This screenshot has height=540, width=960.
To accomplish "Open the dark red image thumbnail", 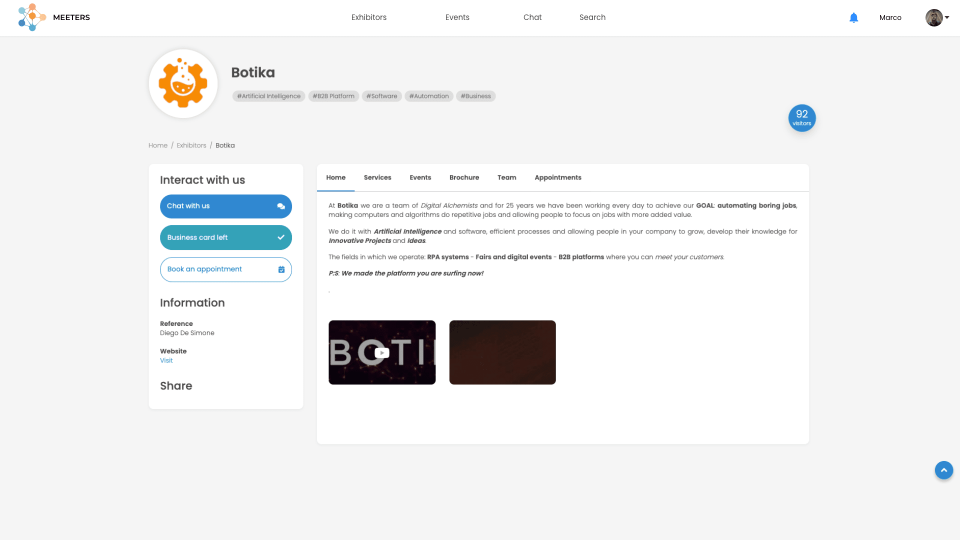I will pyautogui.click(x=503, y=353).
